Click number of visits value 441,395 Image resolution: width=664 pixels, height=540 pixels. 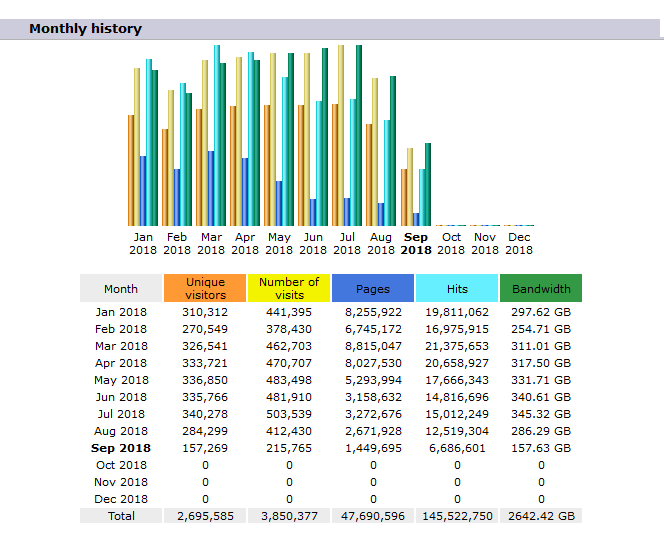click(289, 312)
